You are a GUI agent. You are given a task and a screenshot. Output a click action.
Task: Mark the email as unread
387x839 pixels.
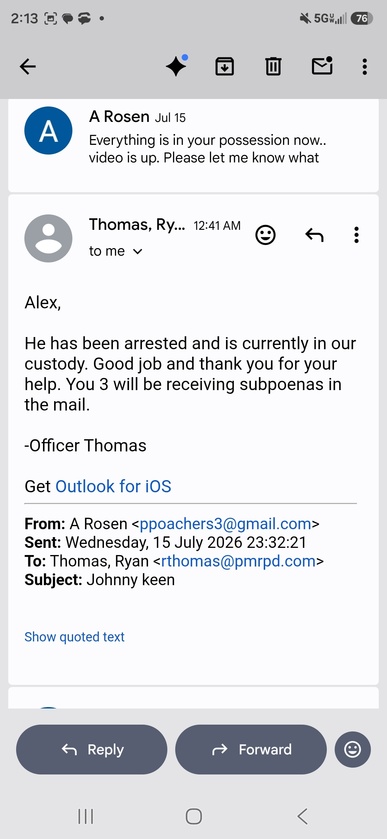(322, 66)
